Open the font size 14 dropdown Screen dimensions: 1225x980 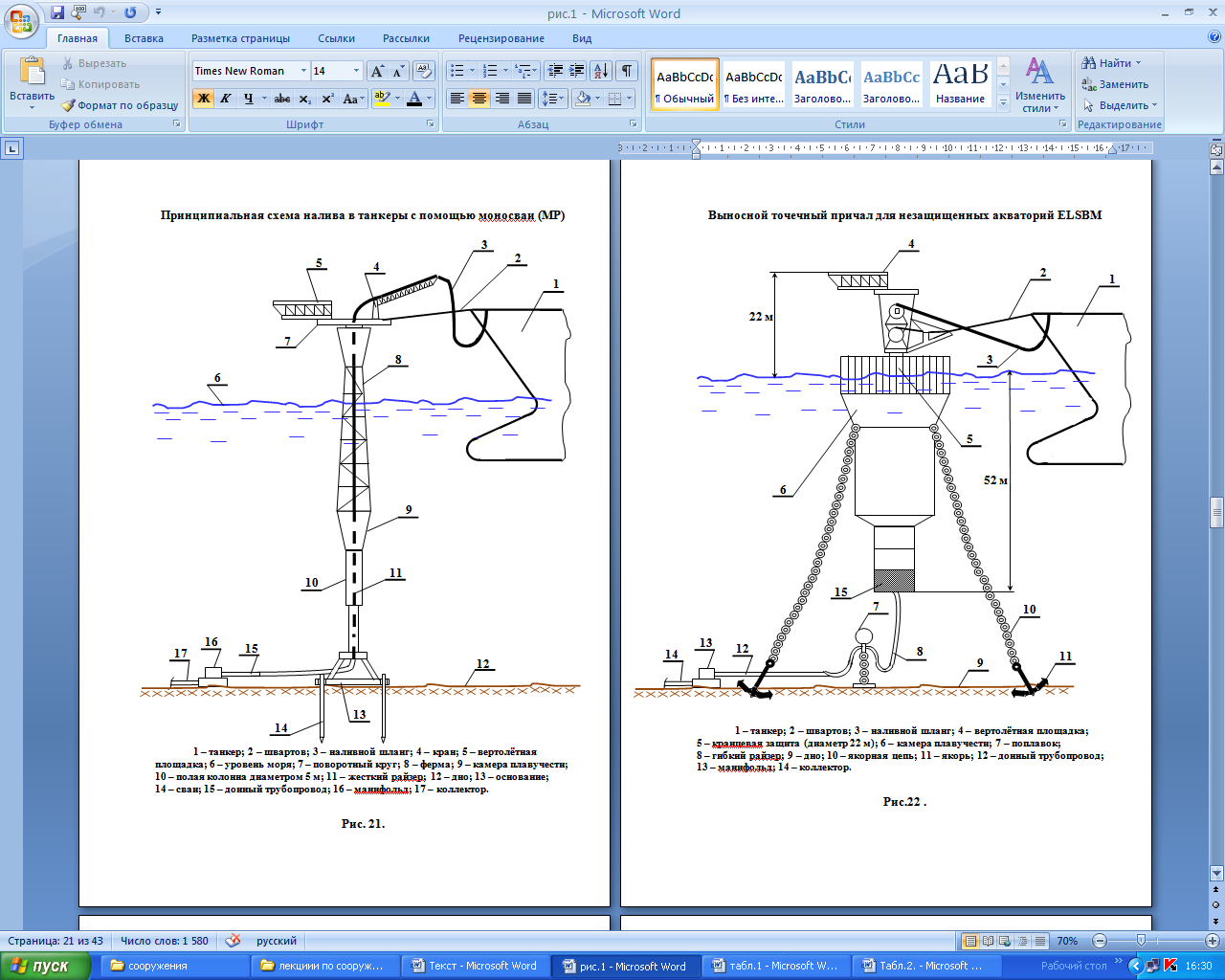coord(356,71)
